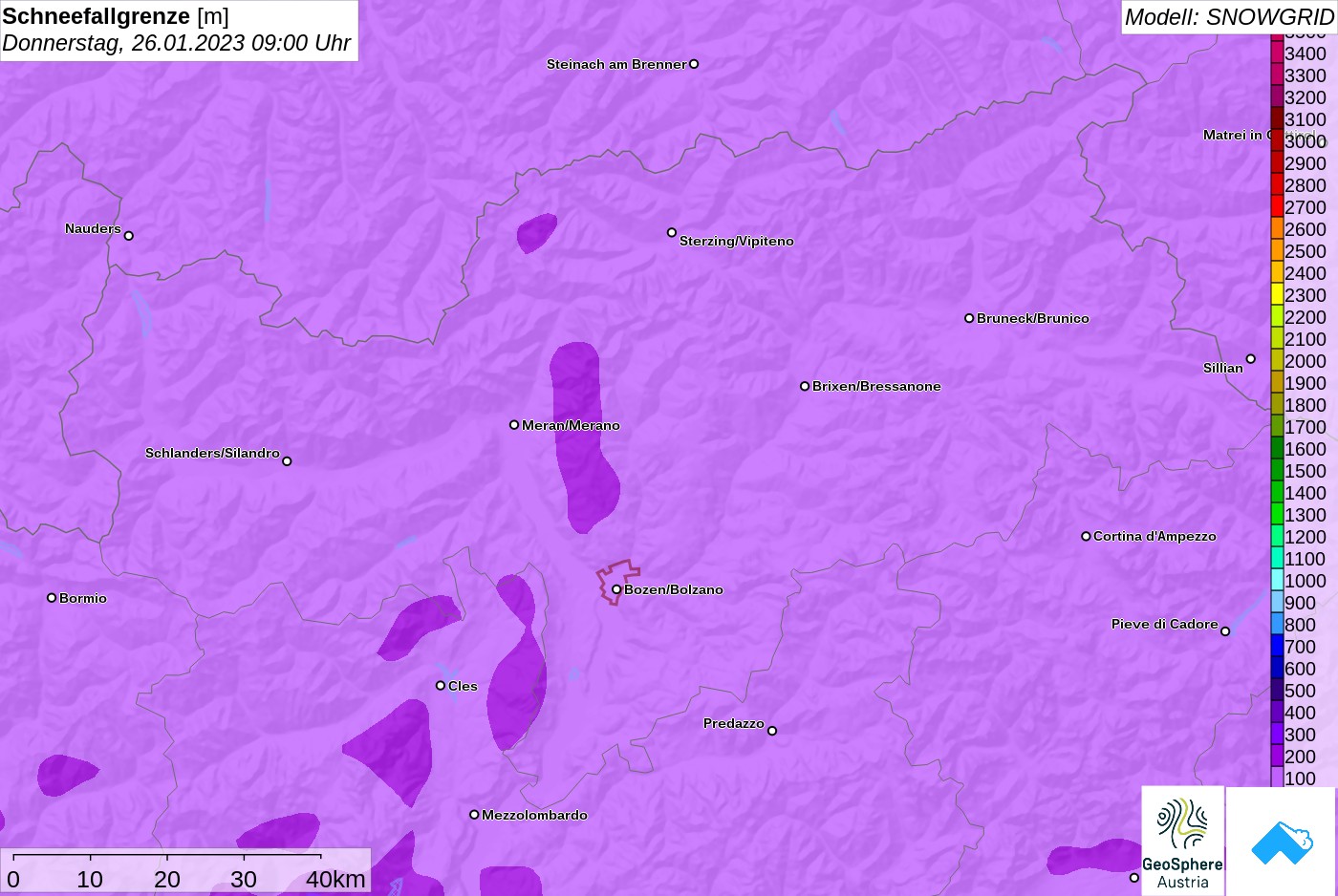Click the Bruneck/Brunico label text
The image size is (1338, 896).
click(x=1032, y=318)
